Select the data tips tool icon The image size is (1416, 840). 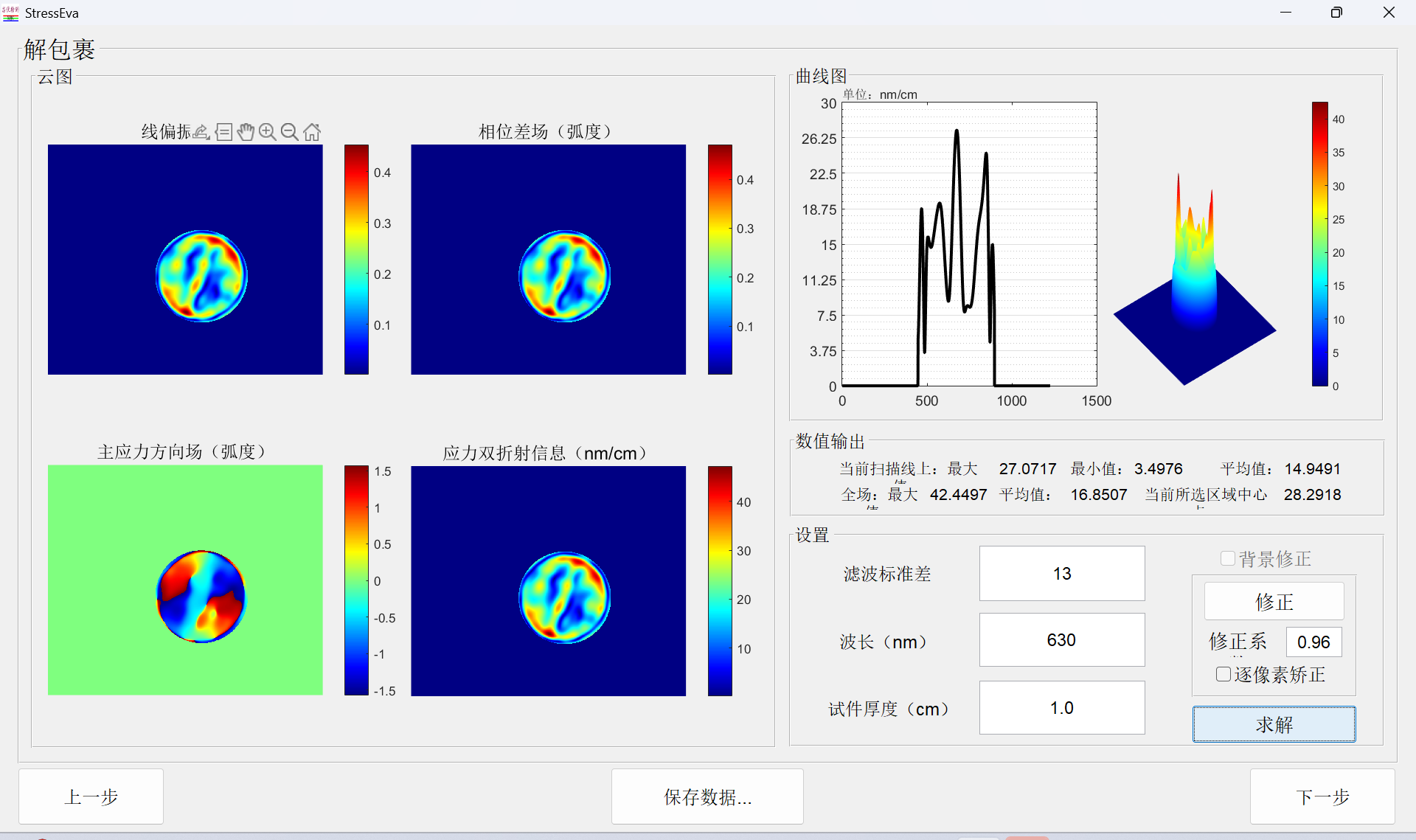pos(223,132)
